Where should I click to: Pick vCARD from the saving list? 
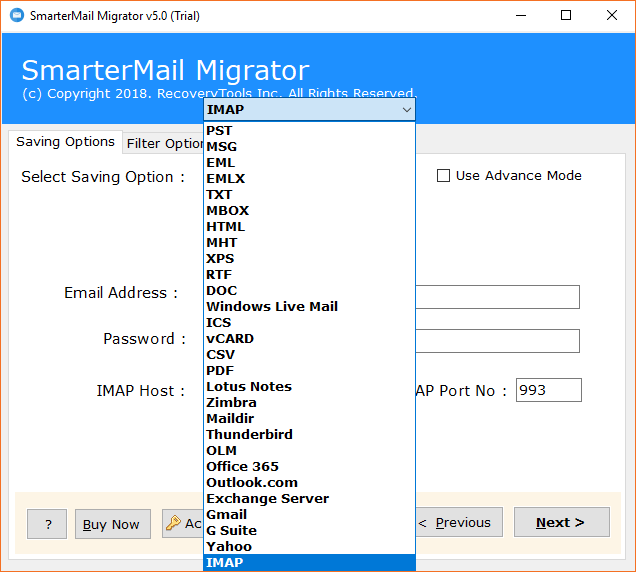pos(309,338)
